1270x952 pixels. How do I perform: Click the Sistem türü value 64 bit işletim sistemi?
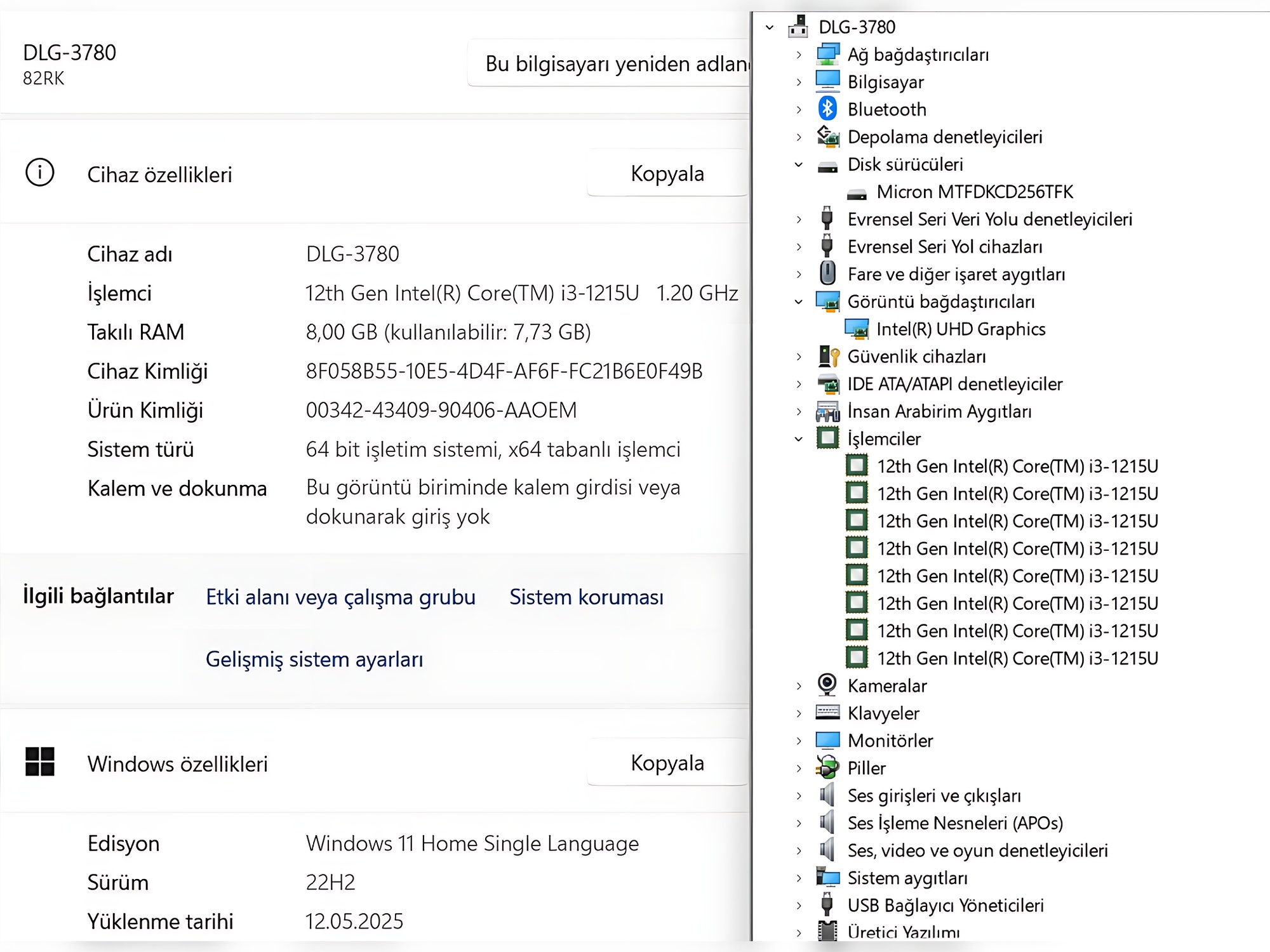(x=493, y=449)
